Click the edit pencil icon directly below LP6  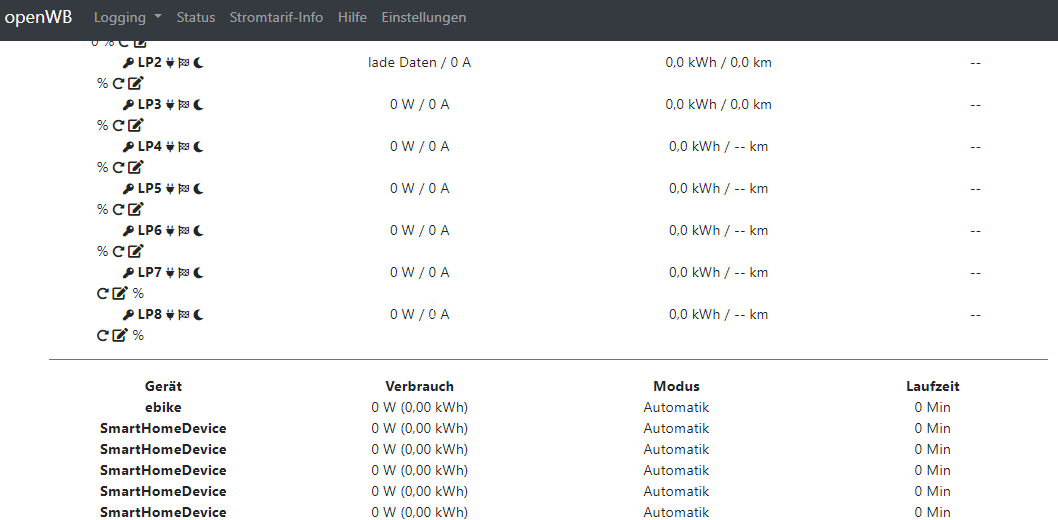pyautogui.click(x=136, y=252)
